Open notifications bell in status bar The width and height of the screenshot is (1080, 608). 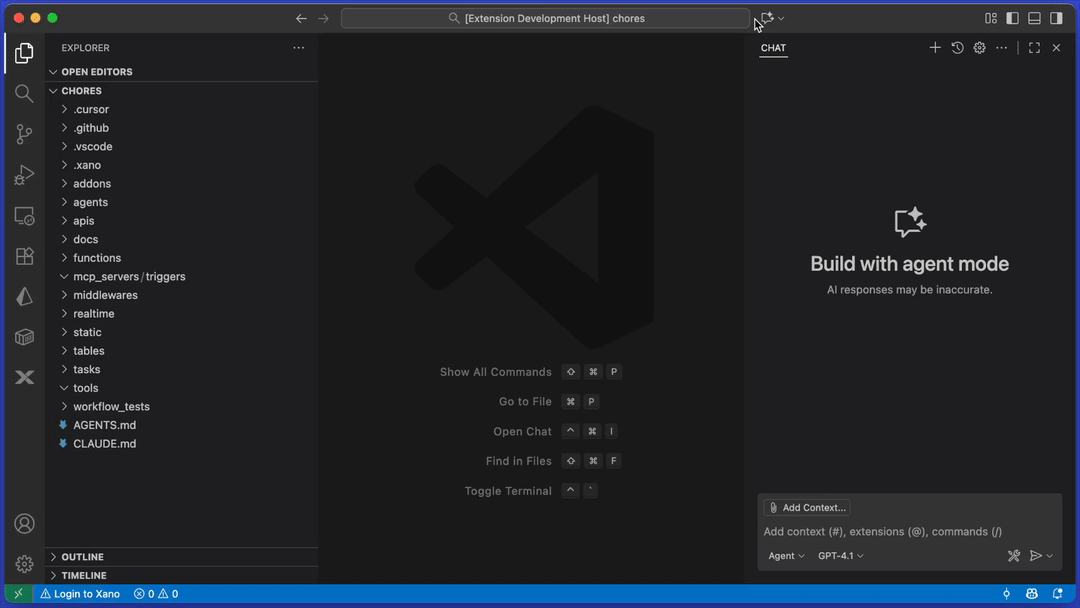[1058, 594]
